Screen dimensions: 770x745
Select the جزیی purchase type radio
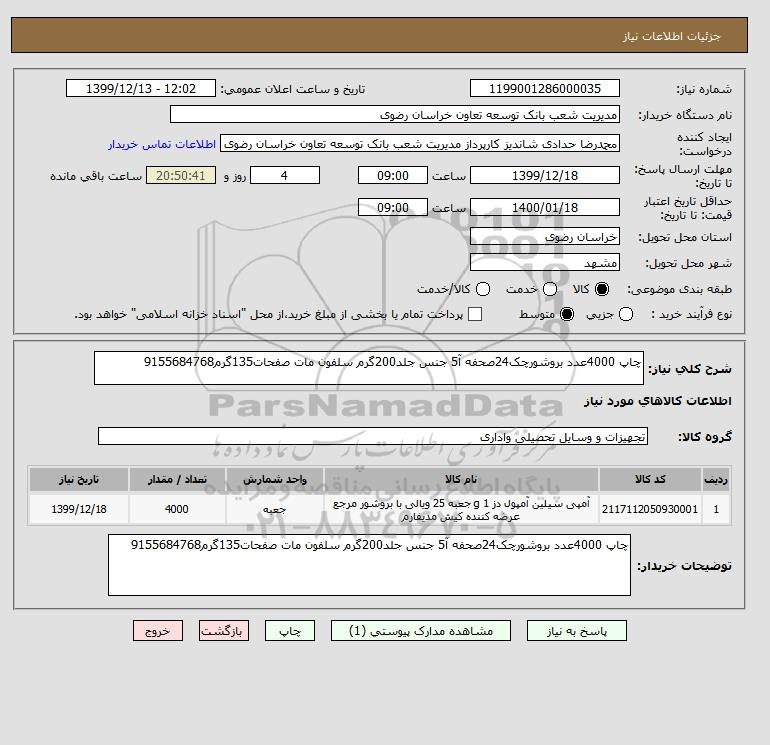tap(626, 314)
